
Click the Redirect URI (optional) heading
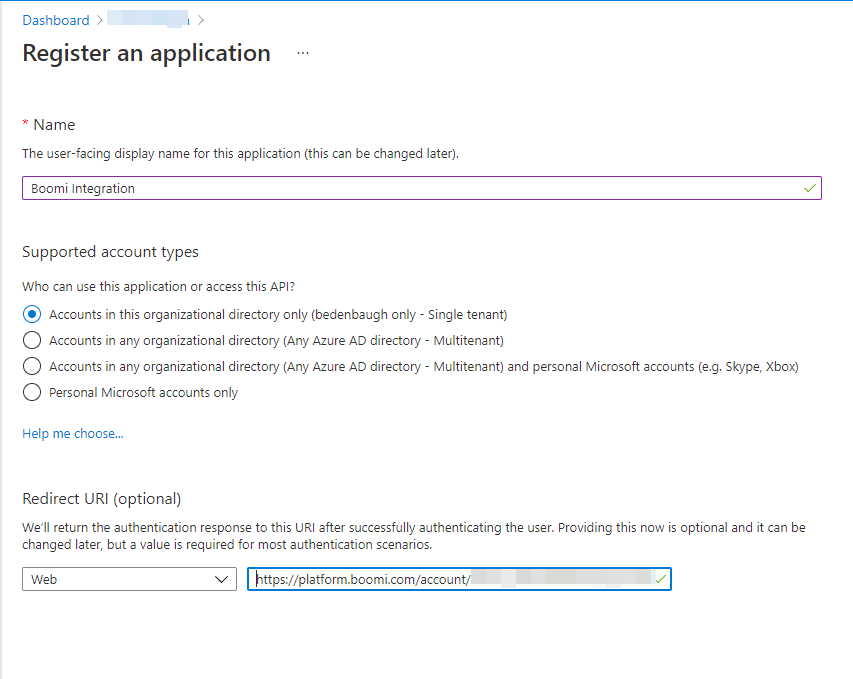tap(102, 499)
